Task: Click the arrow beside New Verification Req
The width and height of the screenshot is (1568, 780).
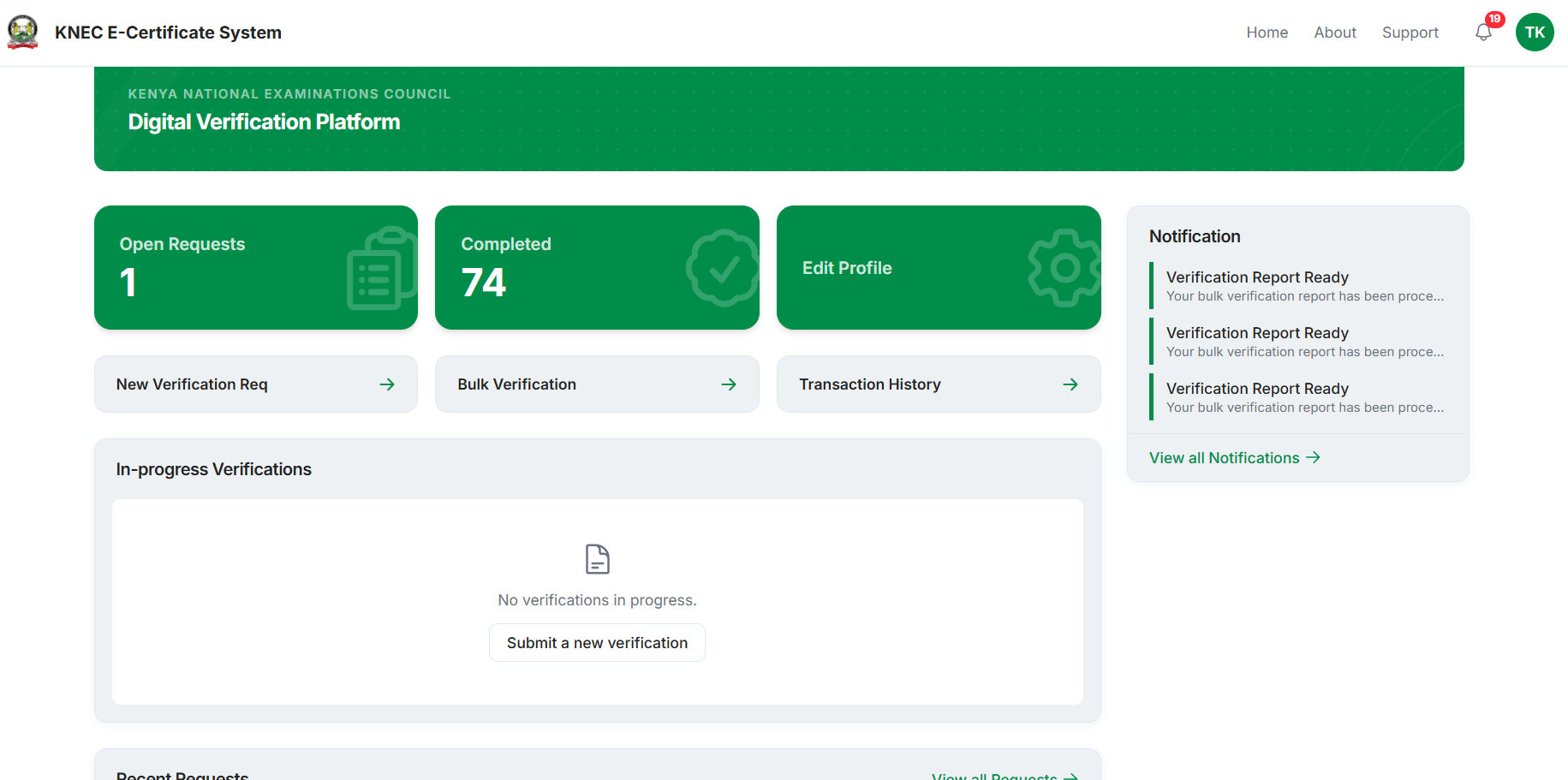Action: tap(387, 384)
